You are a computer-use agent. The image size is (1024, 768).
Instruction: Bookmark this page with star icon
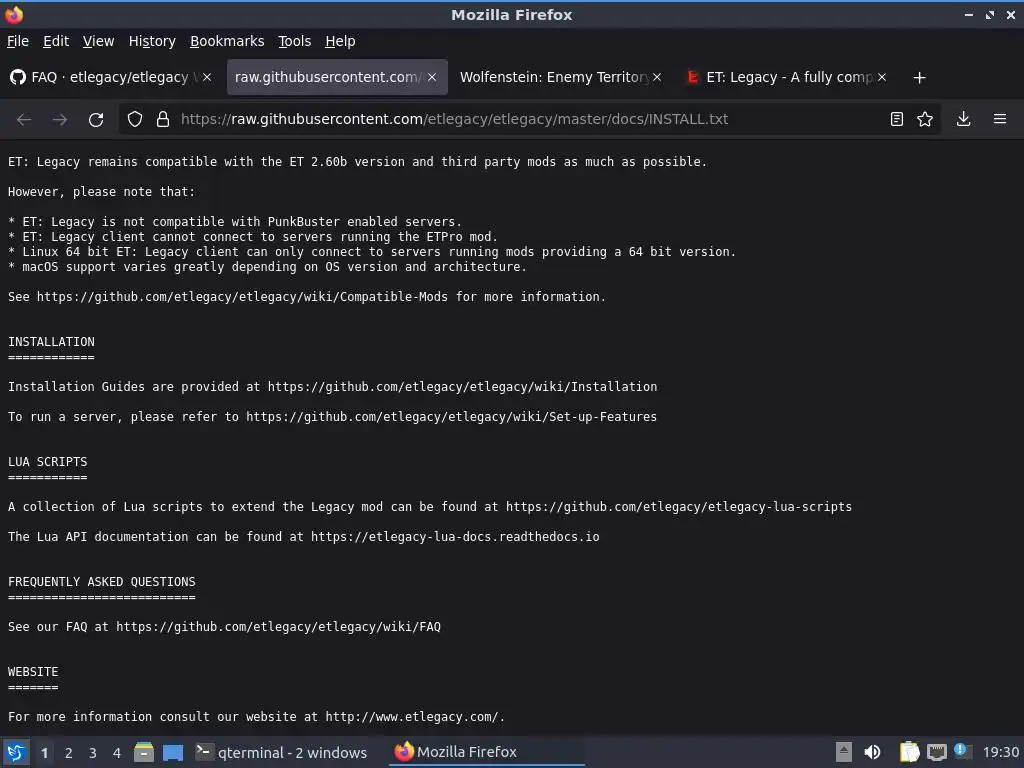[x=925, y=119]
